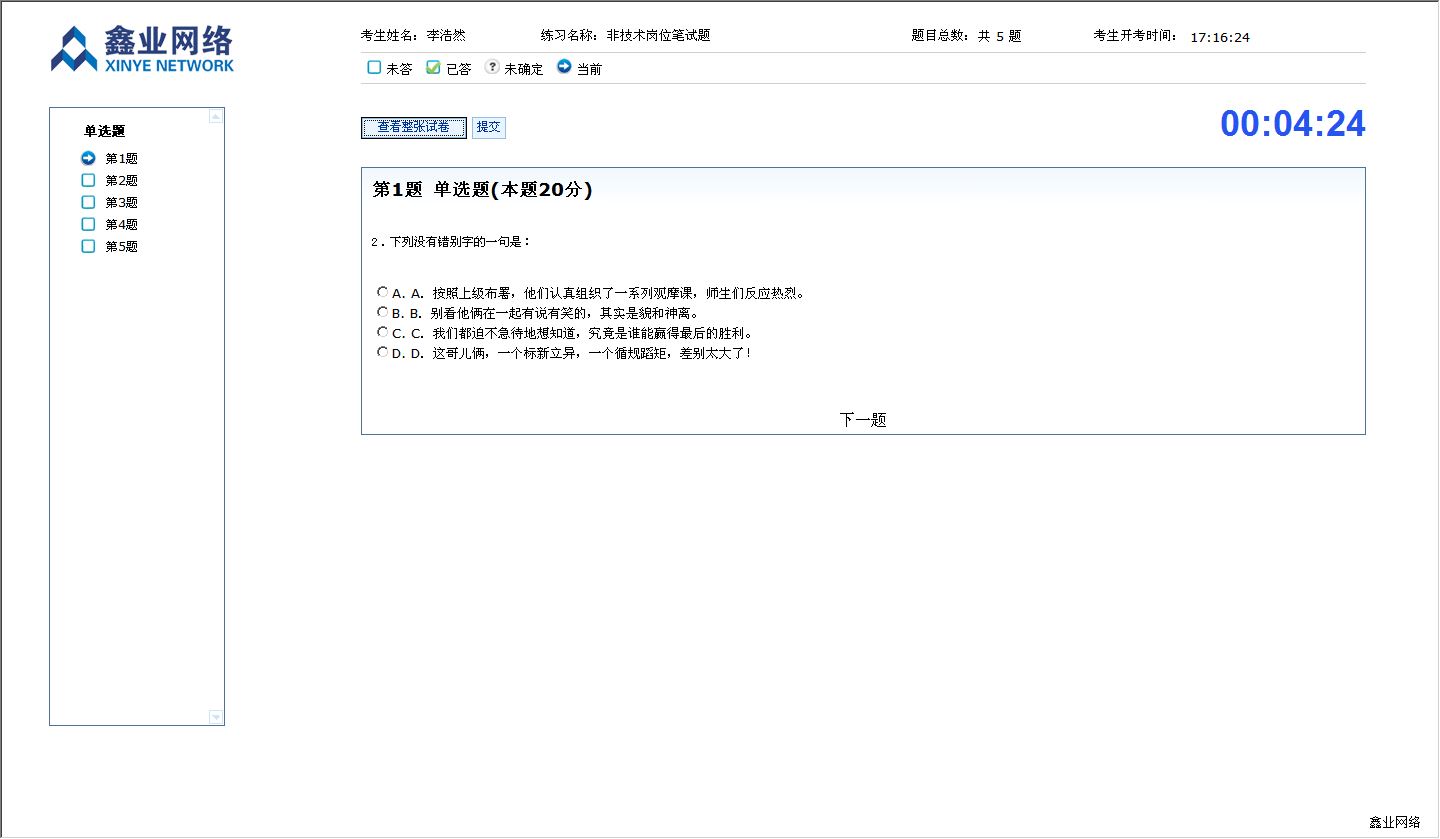Go to next question via 下一题
1440x839 pixels.
click(863, 420)
